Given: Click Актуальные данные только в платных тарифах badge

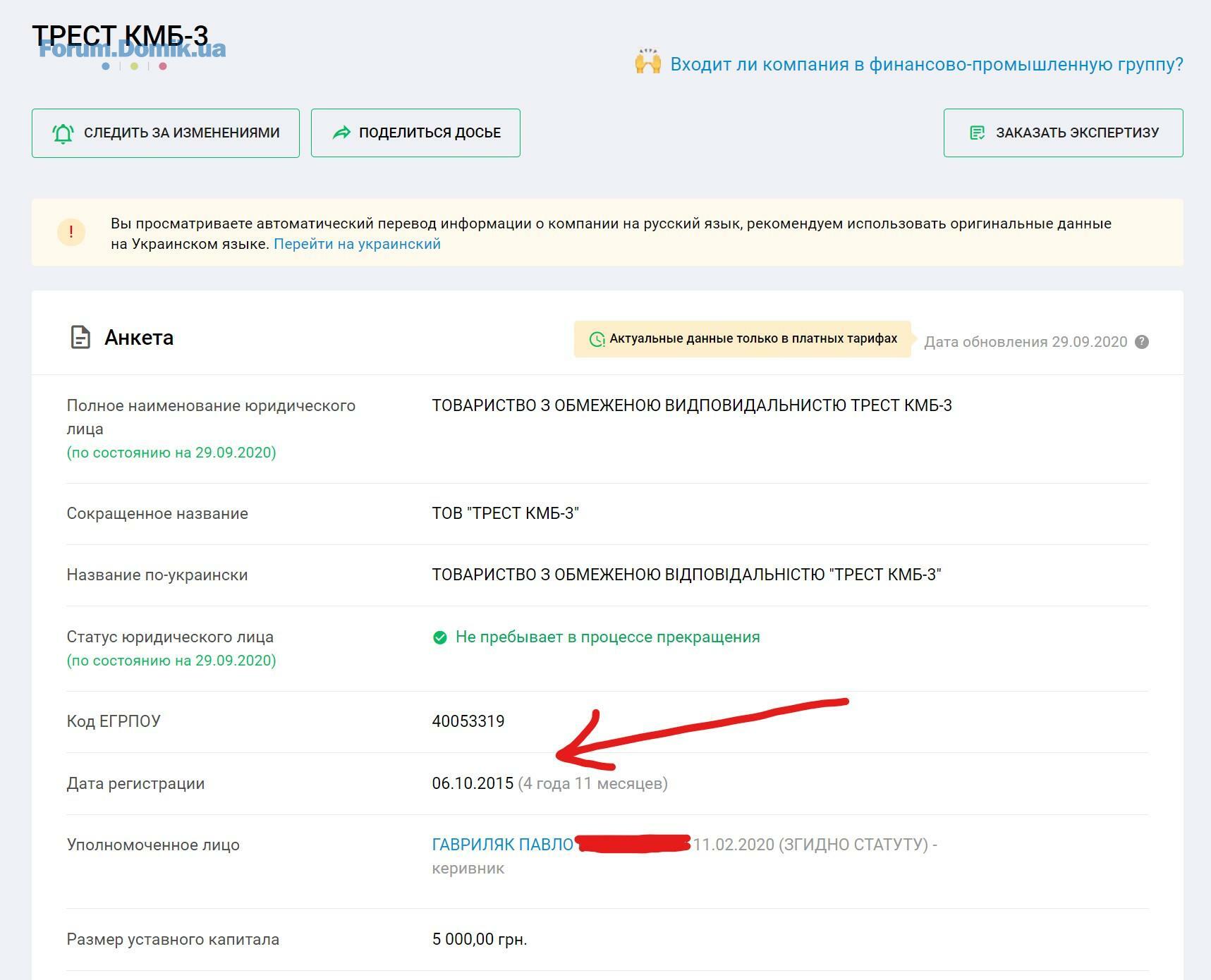Looking at the screenshot, I should pos(742,339).
